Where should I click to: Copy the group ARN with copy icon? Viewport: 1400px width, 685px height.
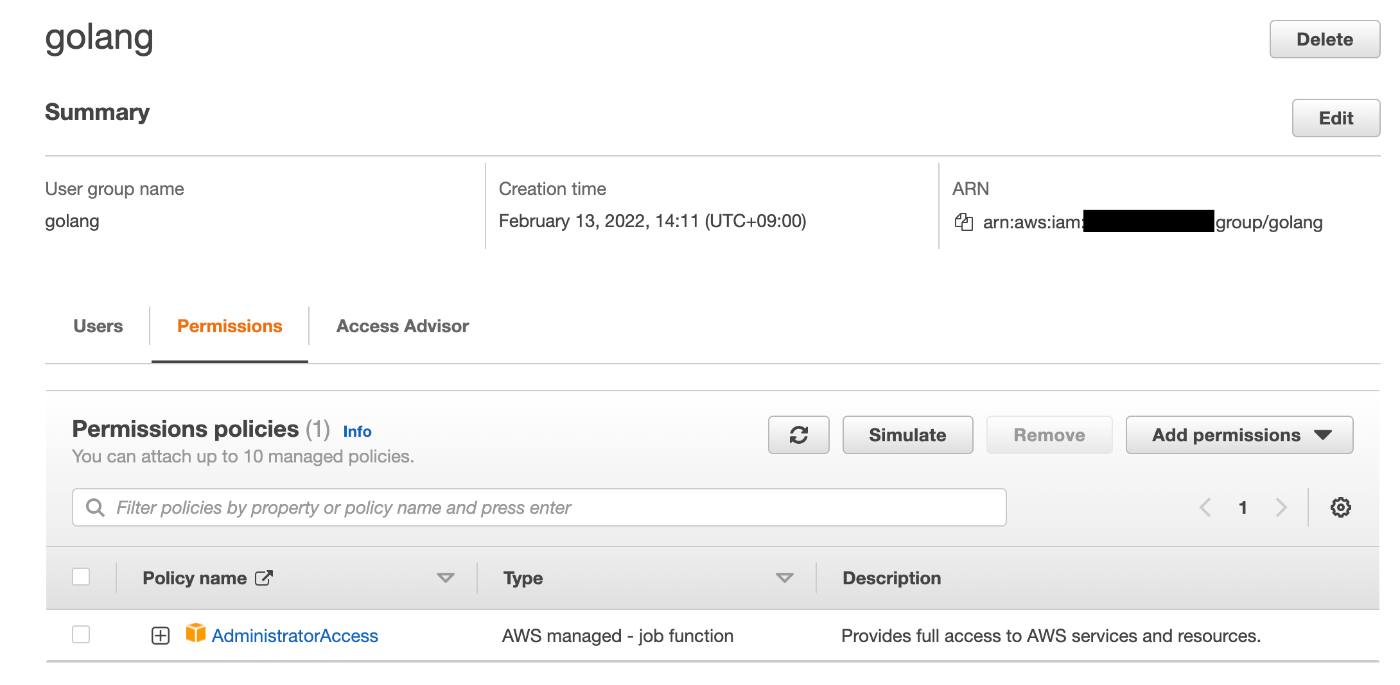coord(964,222)
